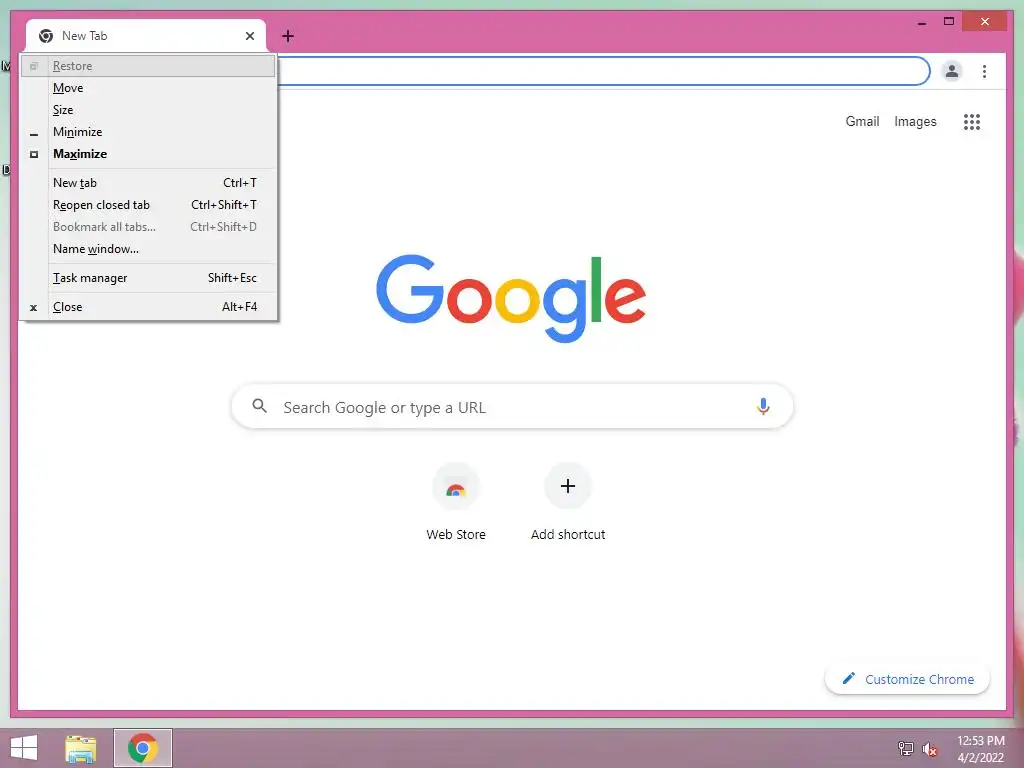1024x768 pixels.
Task: Select Reopen closed tab
Action: click(148, 205)
